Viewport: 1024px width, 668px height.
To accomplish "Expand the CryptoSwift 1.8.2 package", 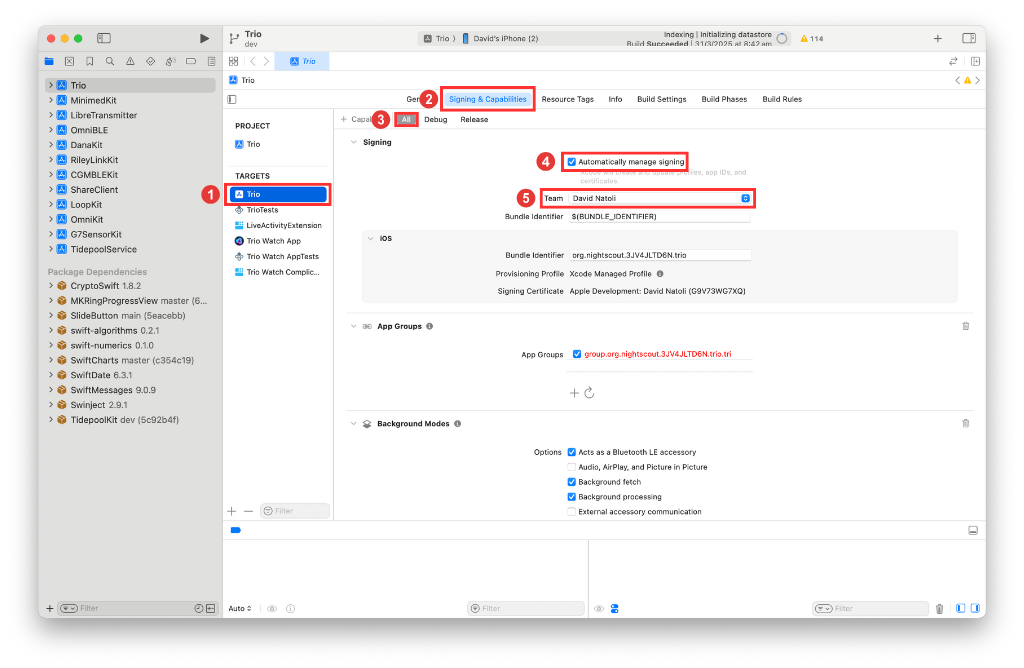I will point(50,285).
